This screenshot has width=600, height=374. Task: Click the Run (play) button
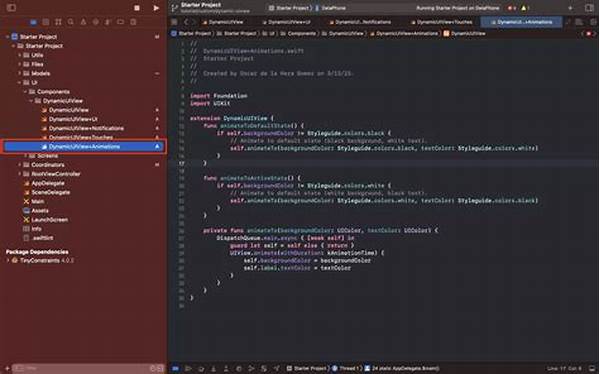click(x=156, y=8)
